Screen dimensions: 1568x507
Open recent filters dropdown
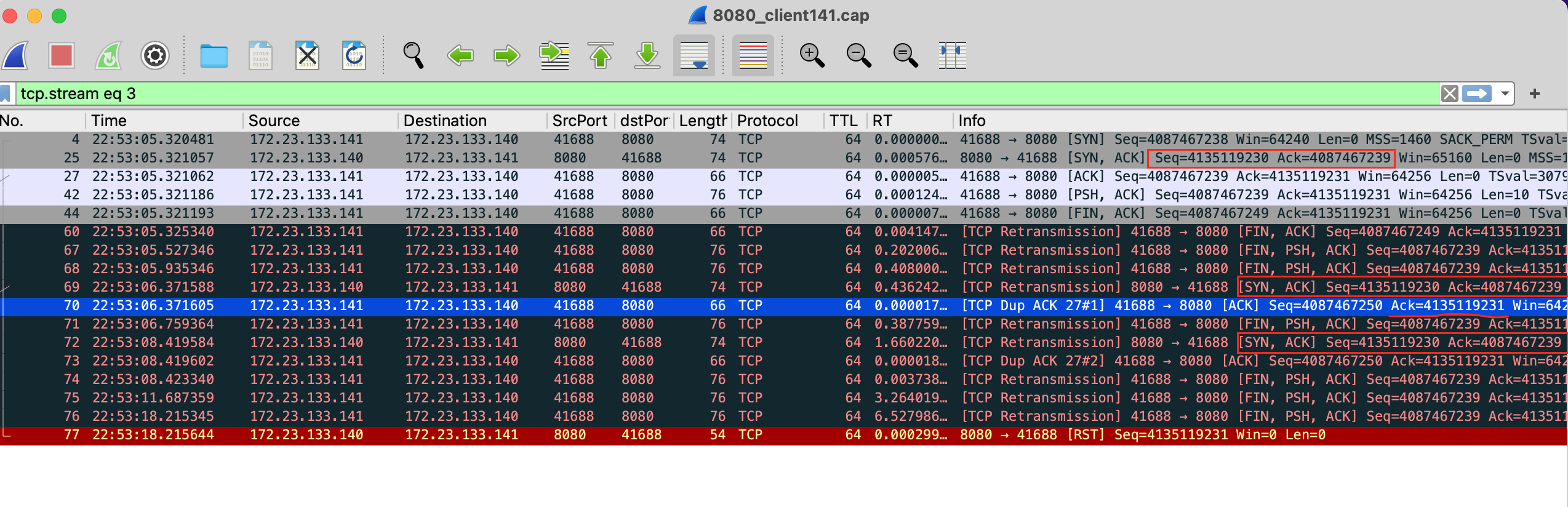[x=1505, y=94]
